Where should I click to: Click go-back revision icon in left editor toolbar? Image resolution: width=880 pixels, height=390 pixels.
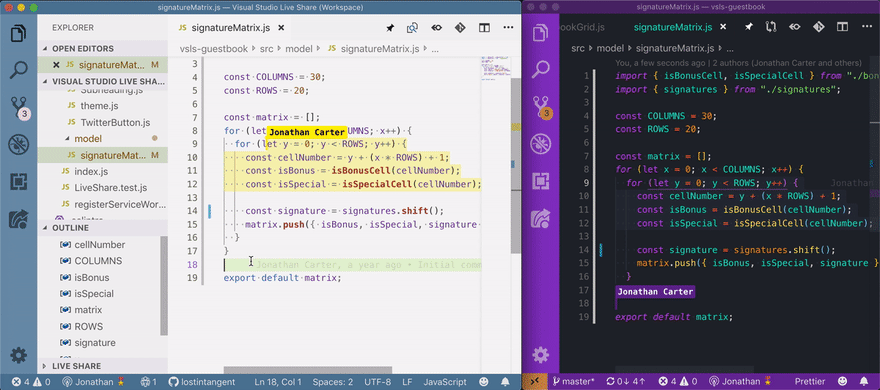(436, 28)
